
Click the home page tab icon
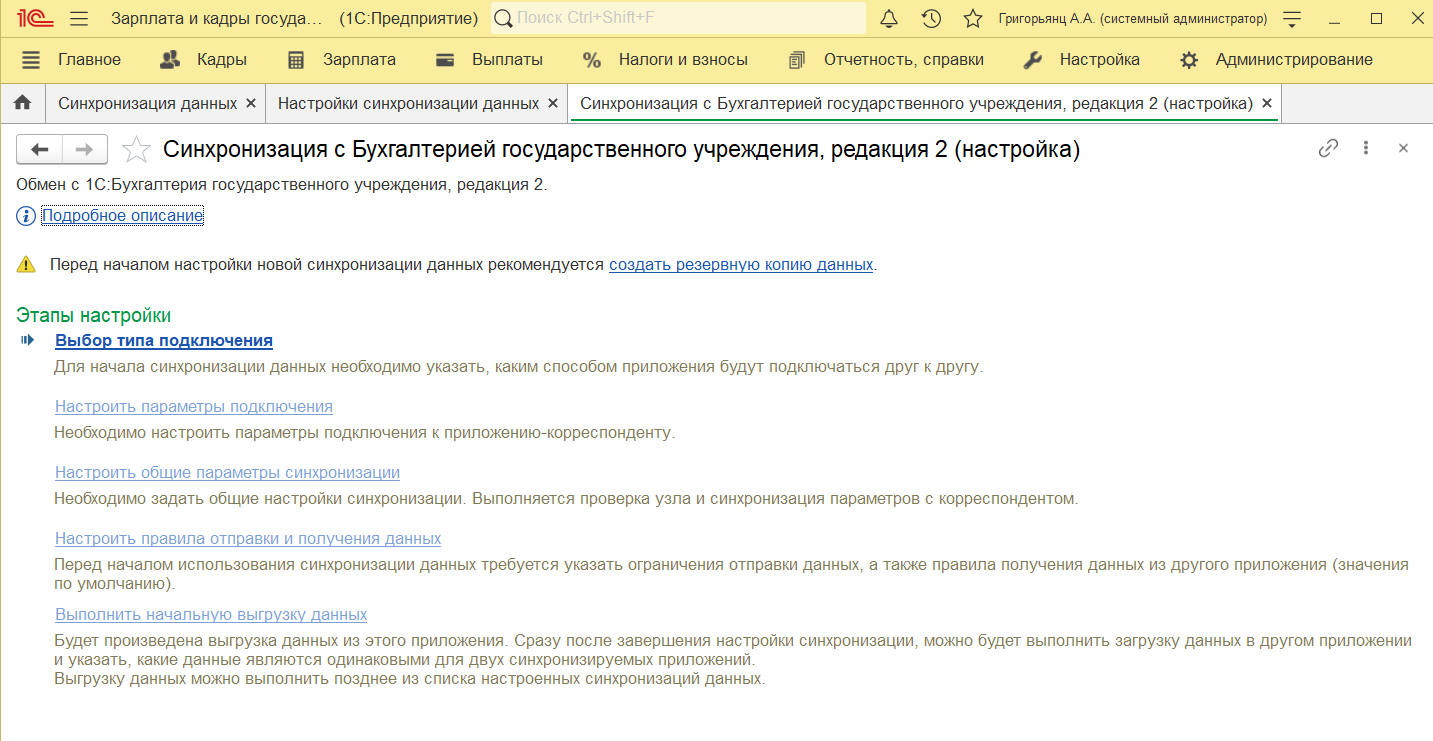click(22, 103)
